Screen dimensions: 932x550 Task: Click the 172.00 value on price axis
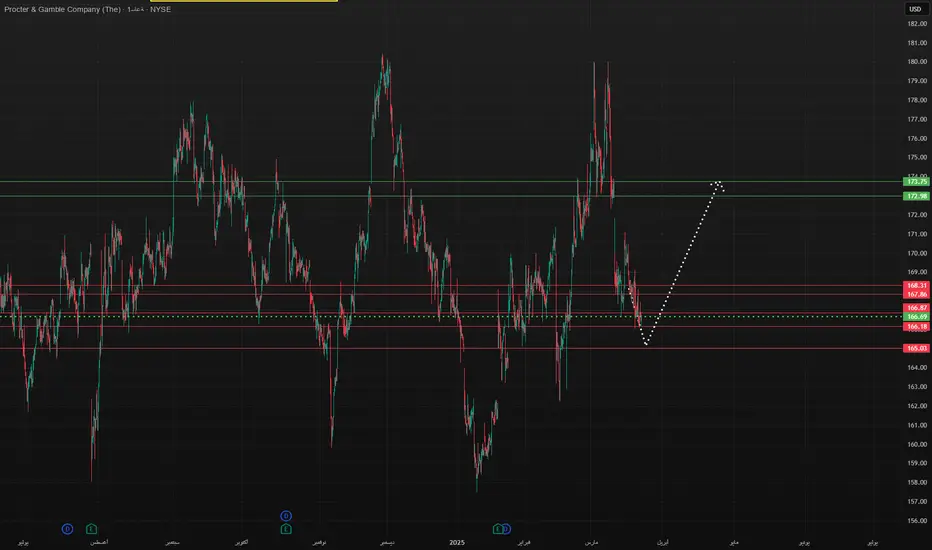[917, 215]
